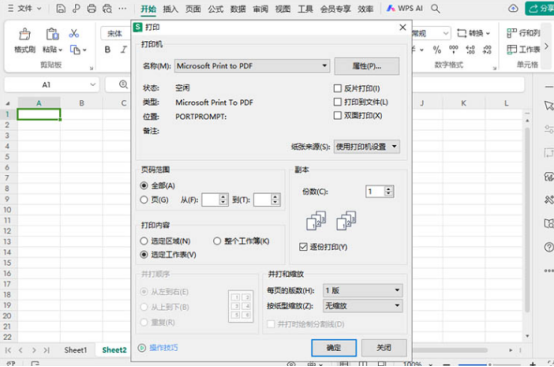Screen dimensions: 554x367
Task: Apply thousands separator number format
Action: 453,49
